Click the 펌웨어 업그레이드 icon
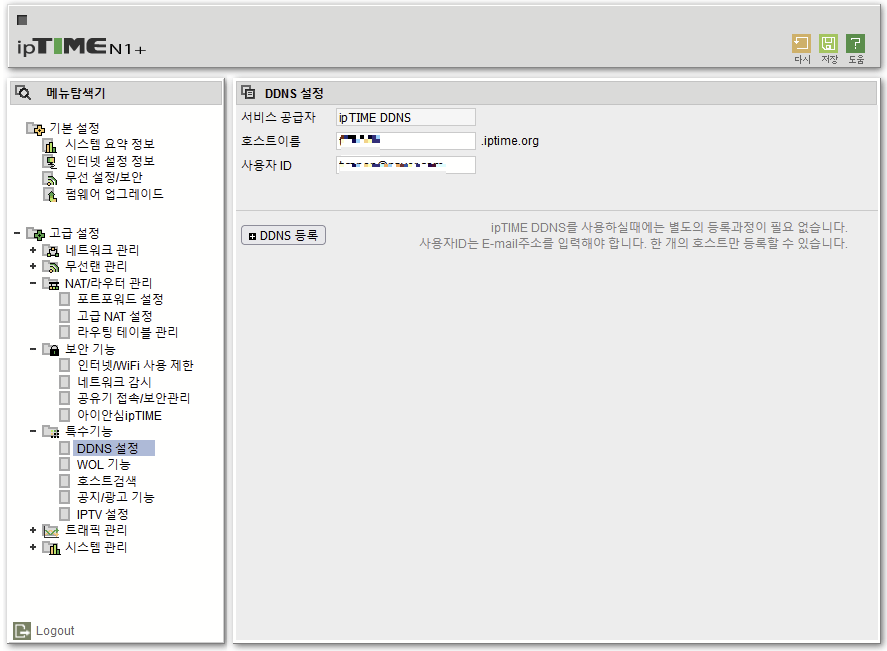Screen dimensions: 887x651 pos(50,195)
